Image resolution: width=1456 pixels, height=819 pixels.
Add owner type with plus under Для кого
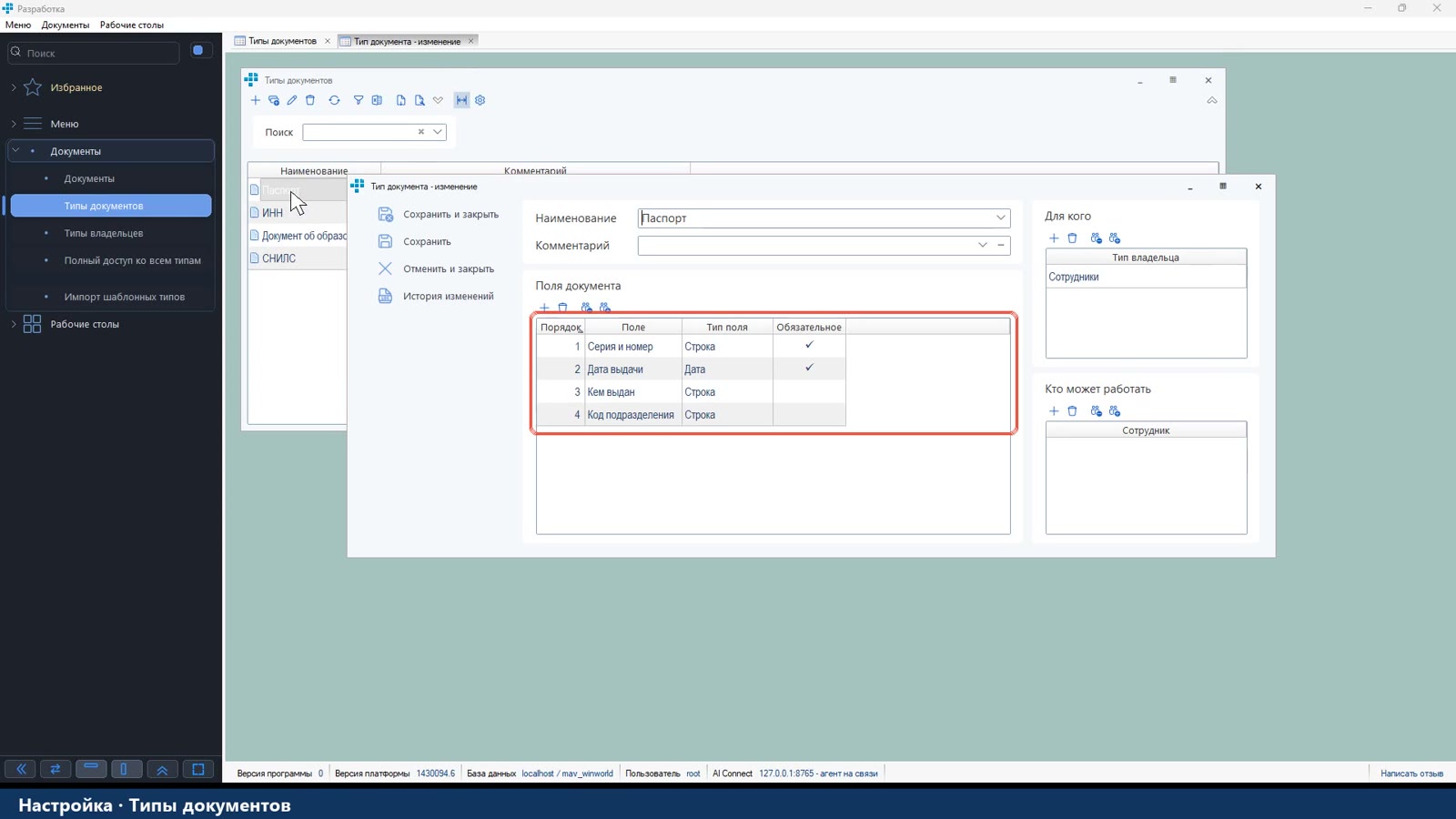[x=1054, y=238]
